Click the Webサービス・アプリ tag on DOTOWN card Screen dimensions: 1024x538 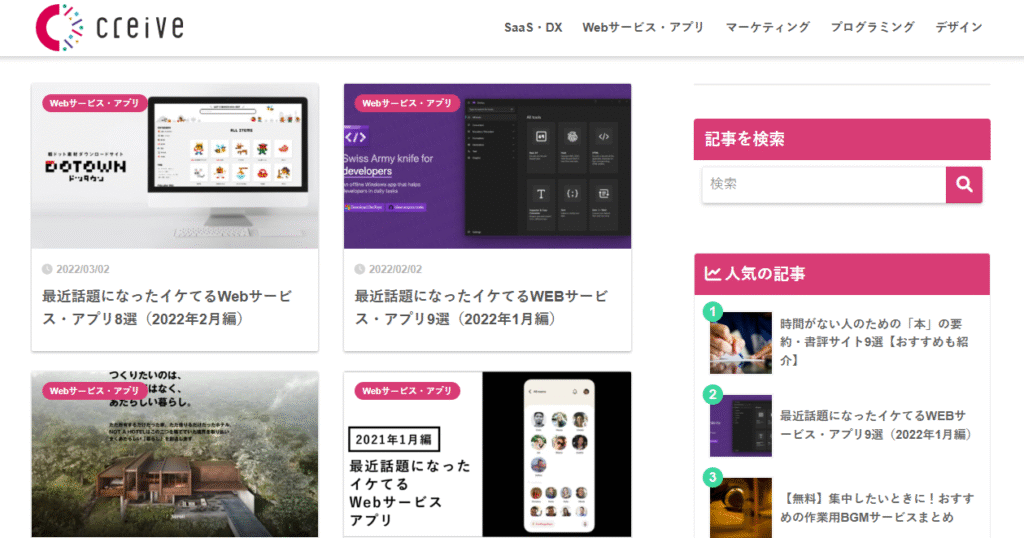tap(96, 103)
